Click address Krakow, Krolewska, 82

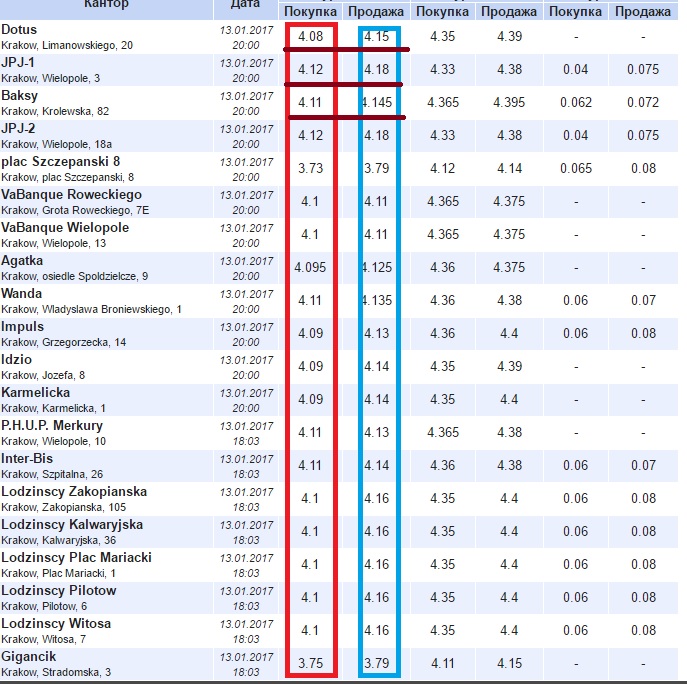coord(55,111)
